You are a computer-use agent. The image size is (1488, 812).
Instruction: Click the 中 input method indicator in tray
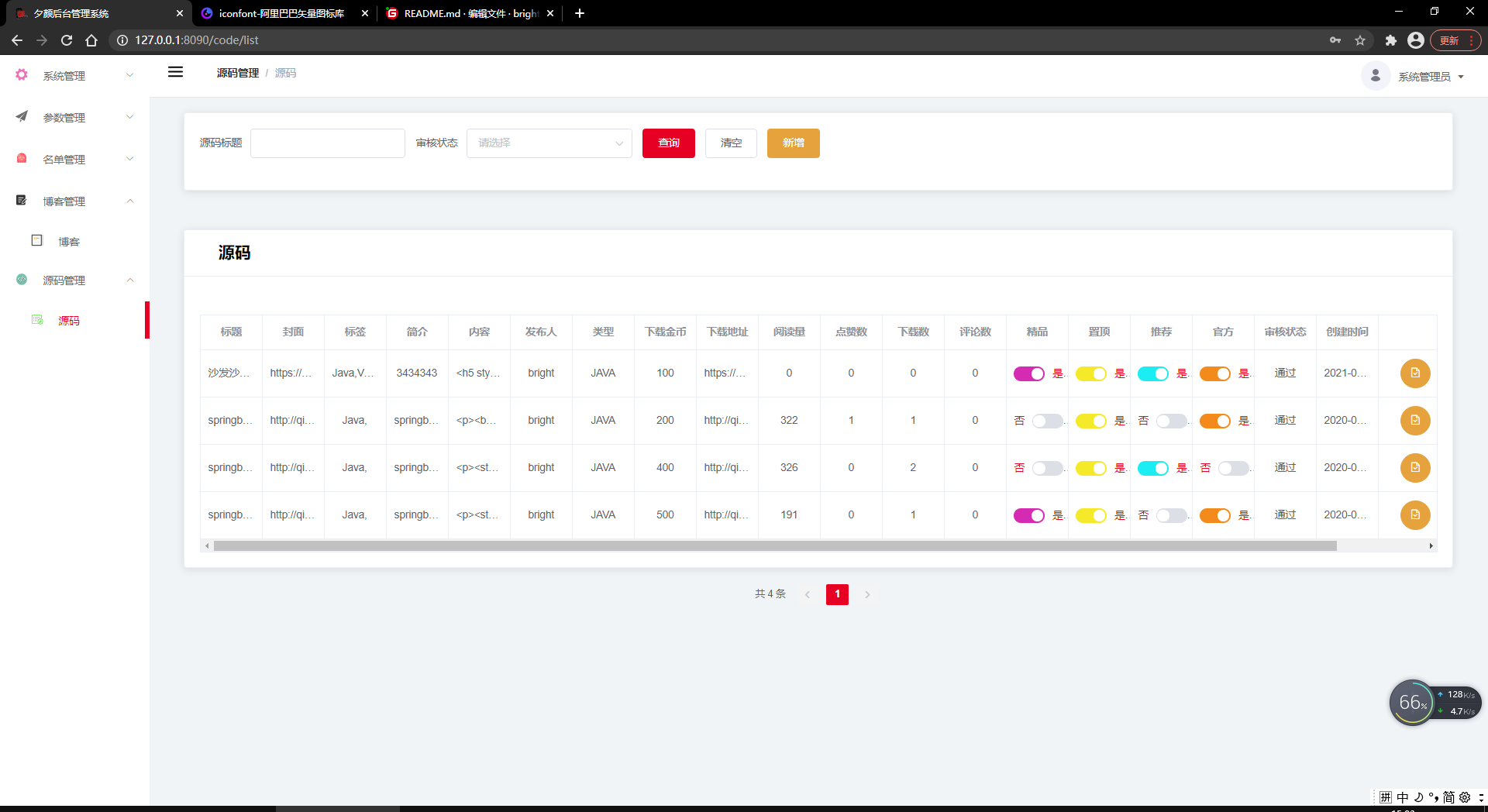tap(1403, 797)
